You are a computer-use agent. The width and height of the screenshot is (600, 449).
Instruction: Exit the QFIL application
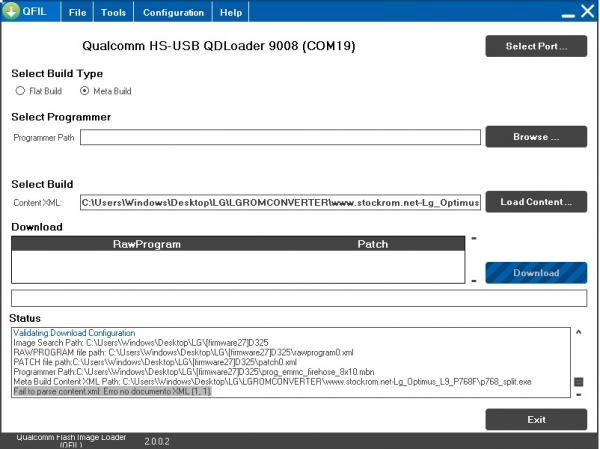pos(536,420)
